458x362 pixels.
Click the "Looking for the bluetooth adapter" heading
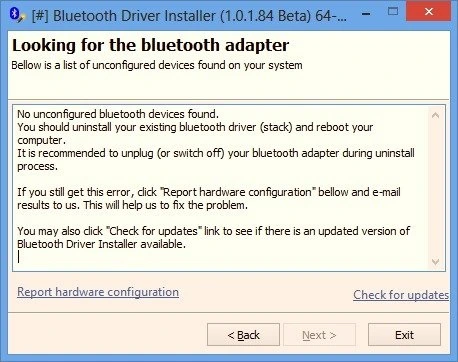(150, 45)
